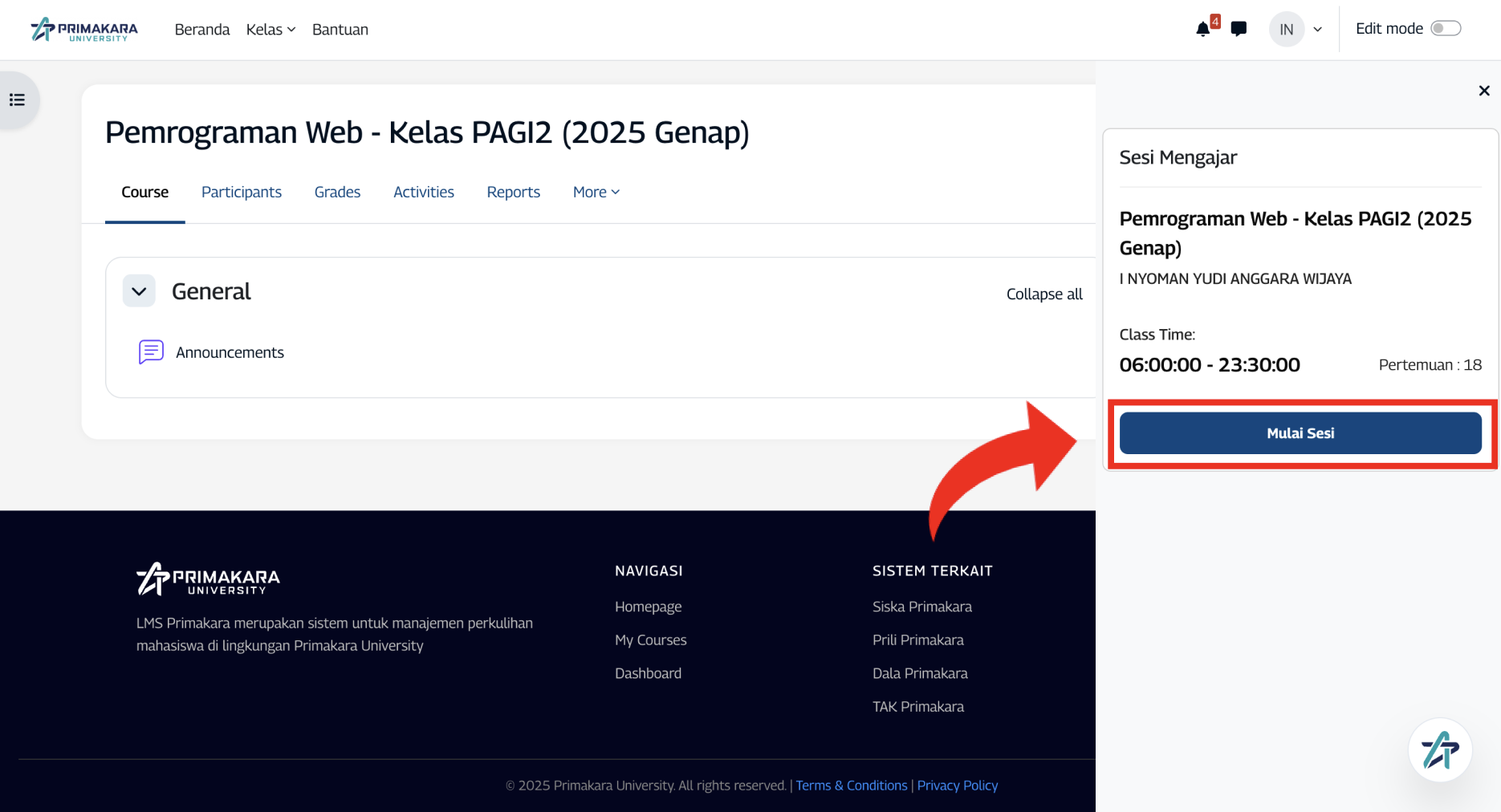1501x812 pixels.
Task: Toggle Edit mode switch
Action: tap(1446, 29)
